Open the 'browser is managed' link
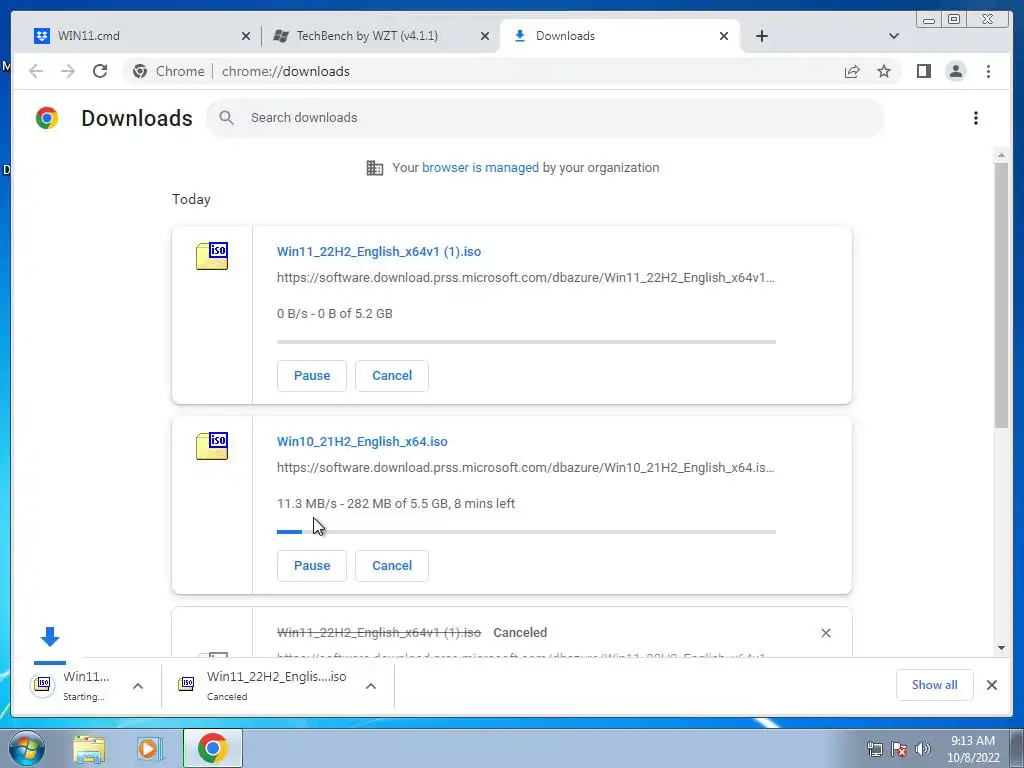Viewport: 1024px width, 768px height. coord(480,168)
